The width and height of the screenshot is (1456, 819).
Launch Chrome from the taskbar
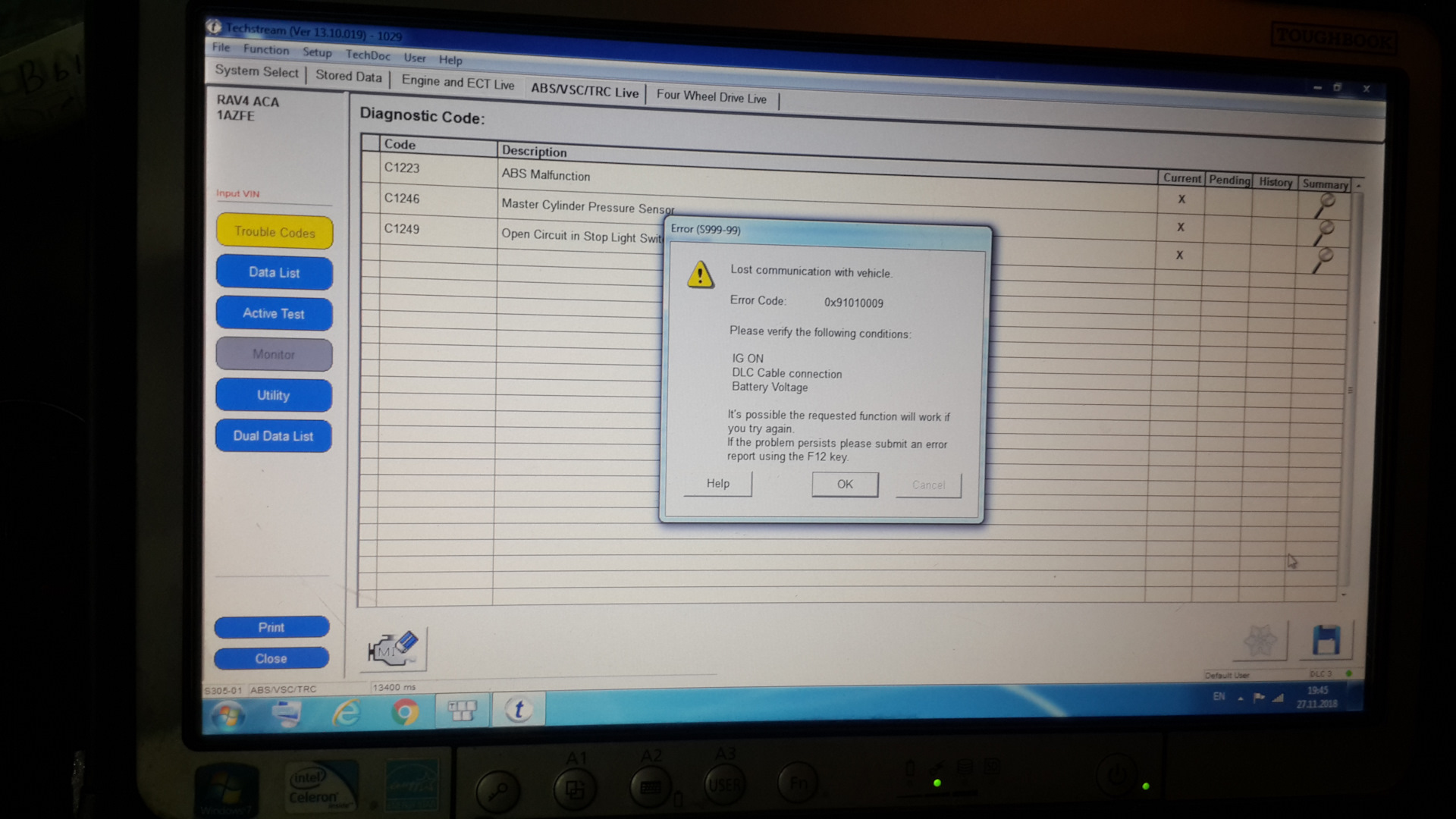point(405,712)
